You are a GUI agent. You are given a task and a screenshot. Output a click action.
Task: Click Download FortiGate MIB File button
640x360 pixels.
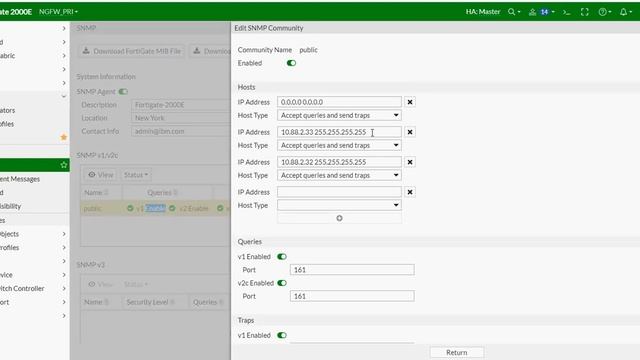coord(131,51)
